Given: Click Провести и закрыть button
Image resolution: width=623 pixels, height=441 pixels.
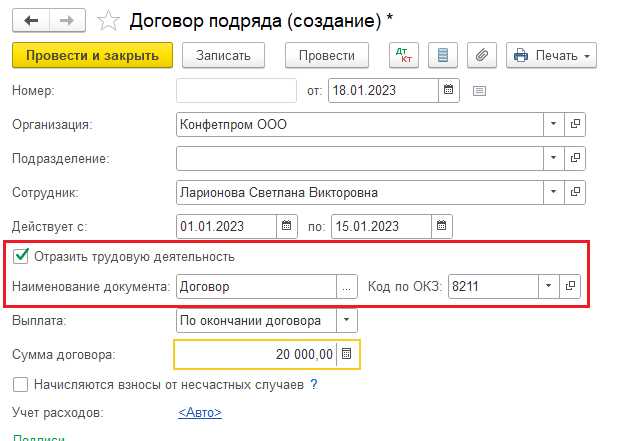Looking at the screenshot, I should coord(93,55).
